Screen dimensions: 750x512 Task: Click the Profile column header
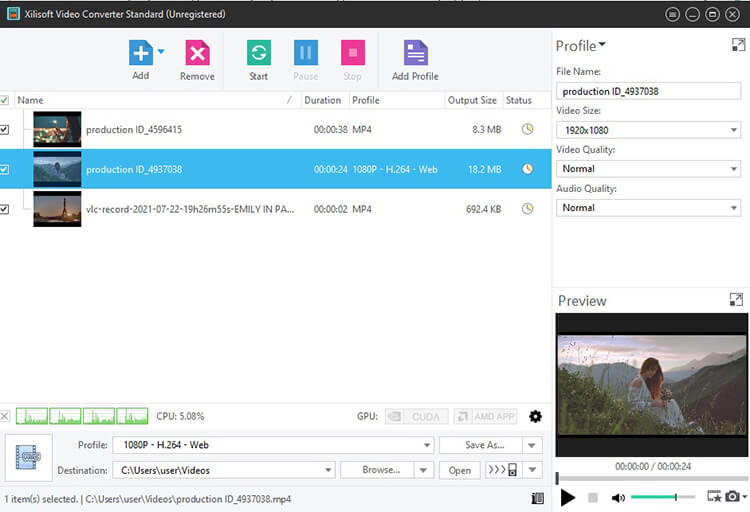click(397, 100)
